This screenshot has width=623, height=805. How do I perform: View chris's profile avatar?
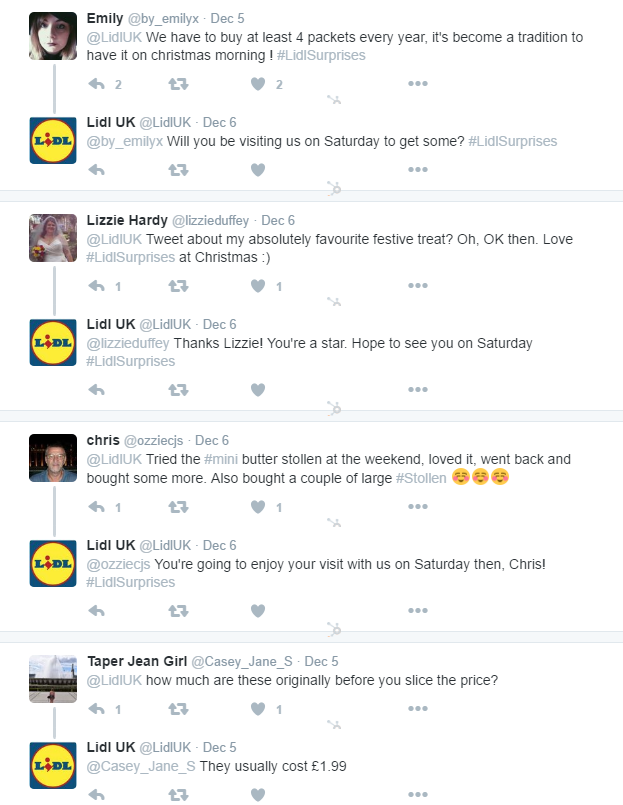click(52, 458)
